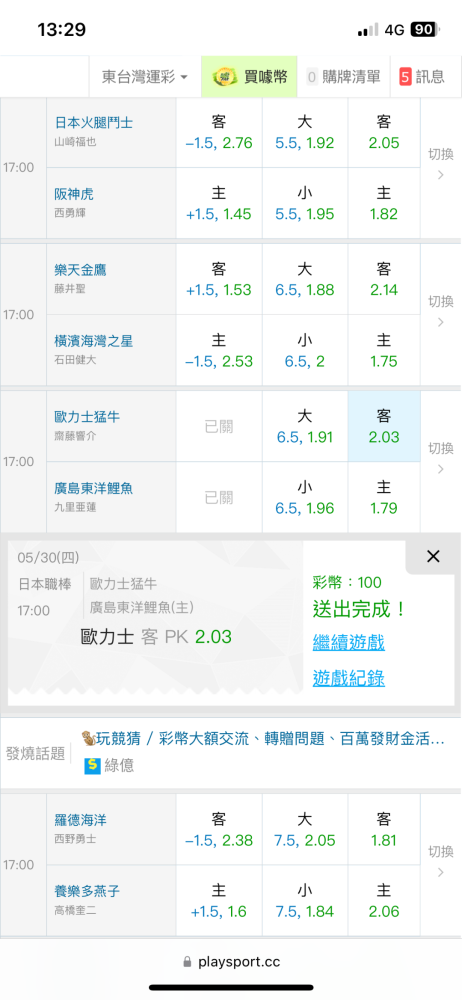Open the 買噱幣 coin purchase icon

coord(224,77)
